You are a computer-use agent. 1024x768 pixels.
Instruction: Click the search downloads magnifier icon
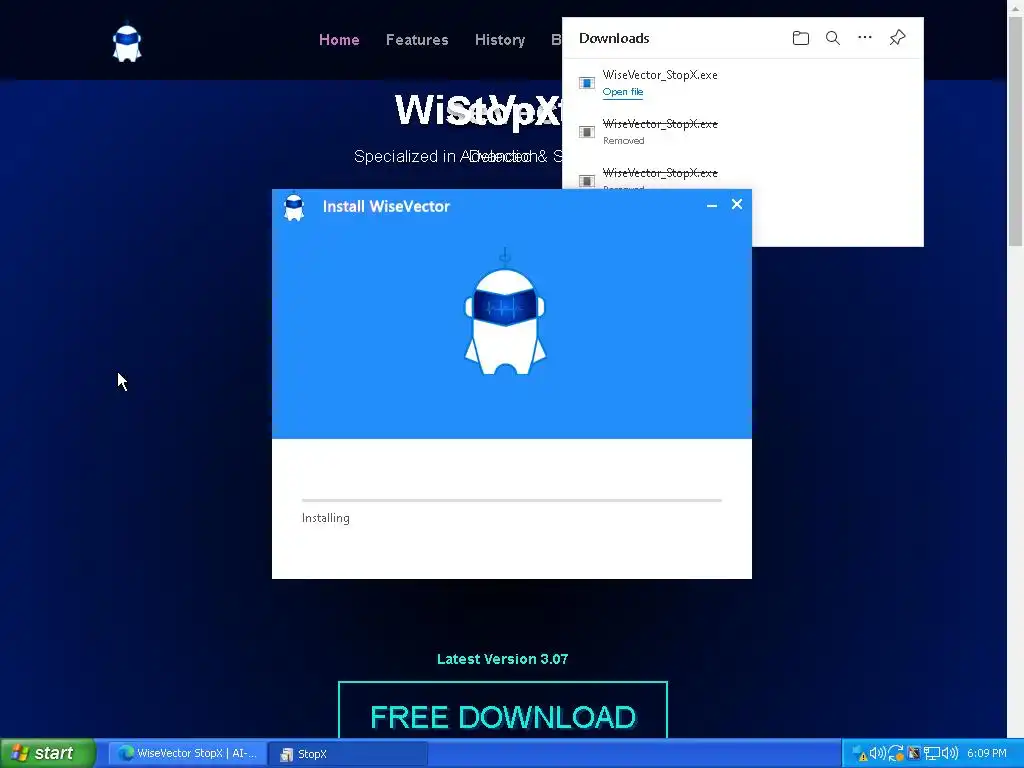tap(833, 38)
